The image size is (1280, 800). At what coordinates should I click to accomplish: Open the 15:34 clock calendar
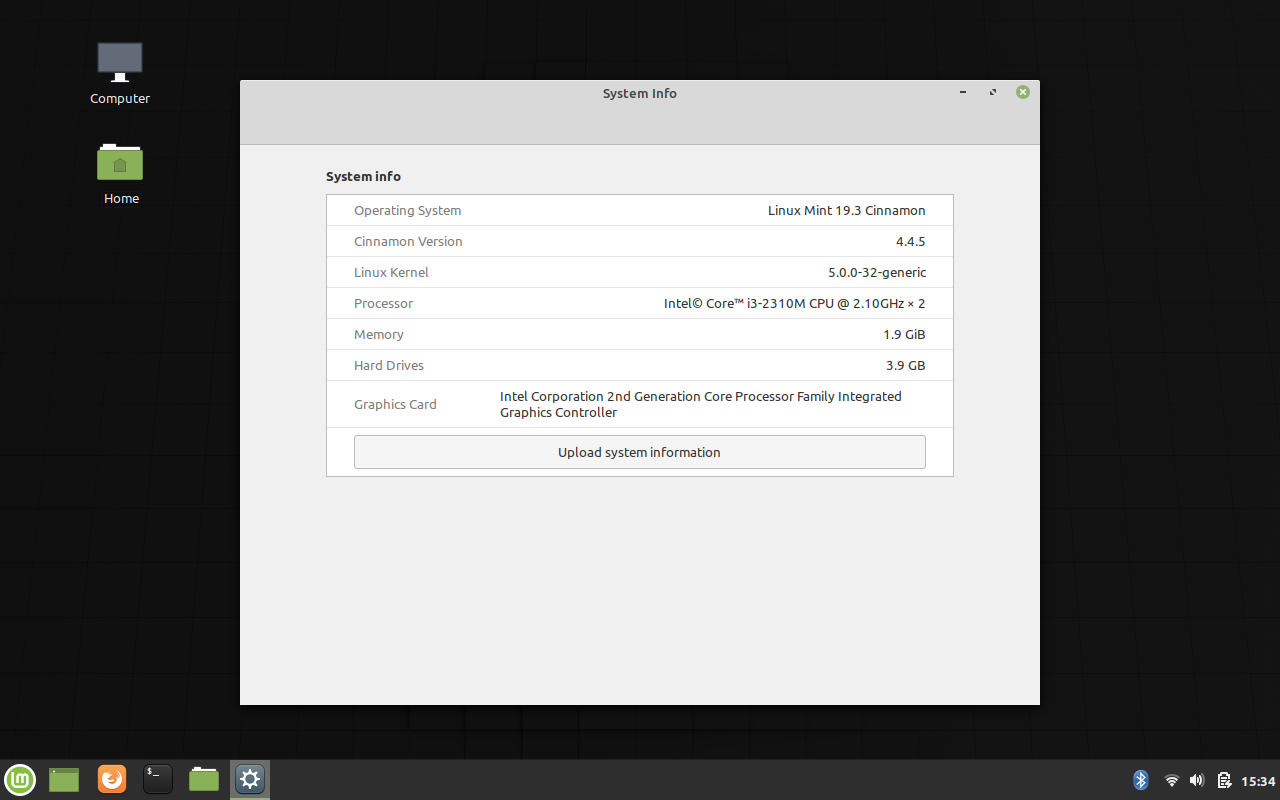coord(1258,781)
